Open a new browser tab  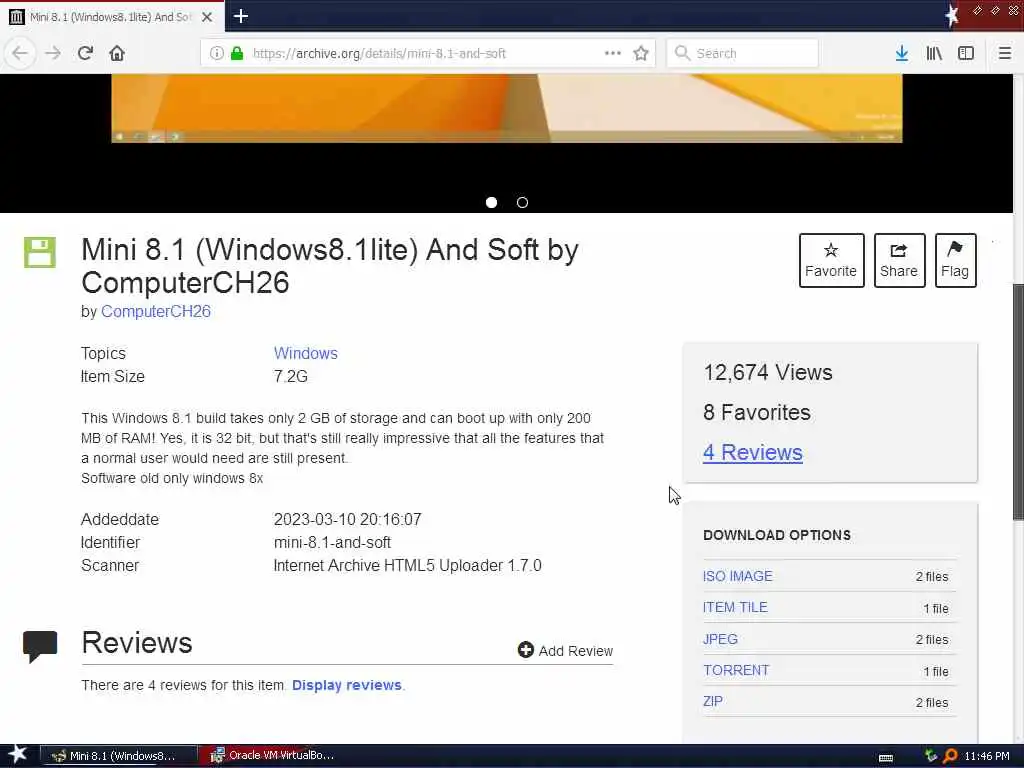241,16
